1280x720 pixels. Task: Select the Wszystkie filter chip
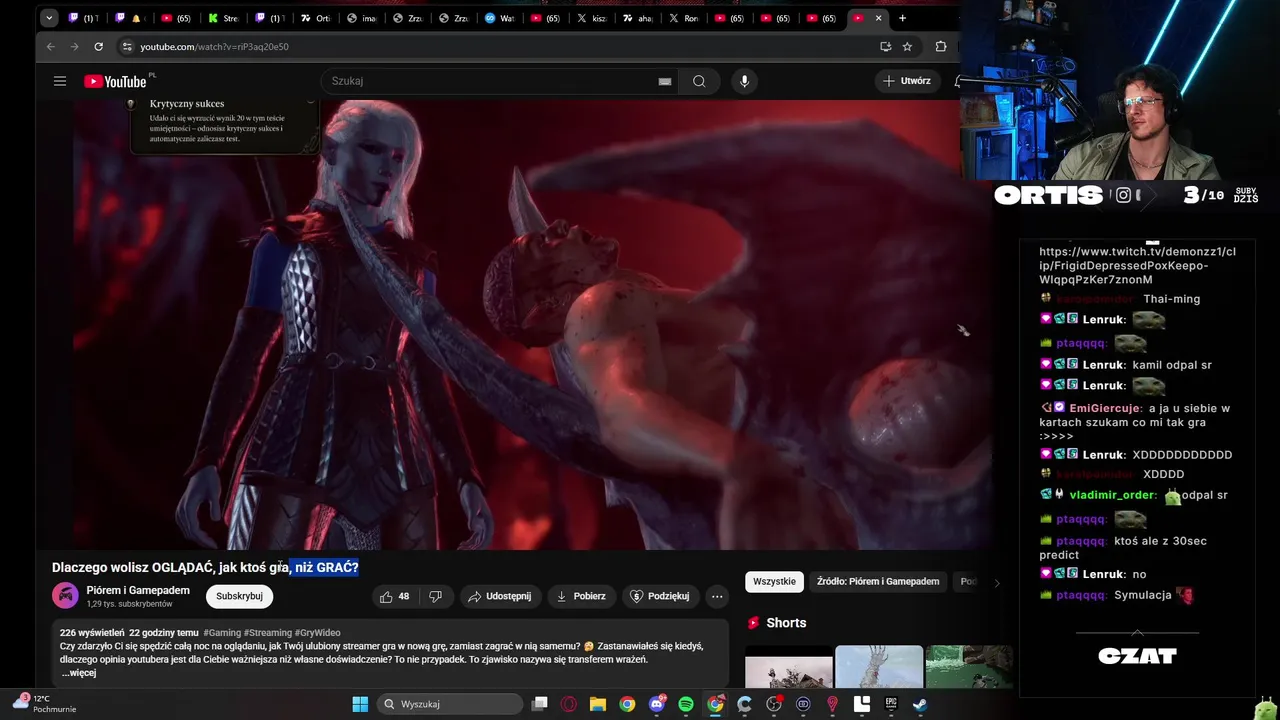pyautogui.click(x=774, y=581)
